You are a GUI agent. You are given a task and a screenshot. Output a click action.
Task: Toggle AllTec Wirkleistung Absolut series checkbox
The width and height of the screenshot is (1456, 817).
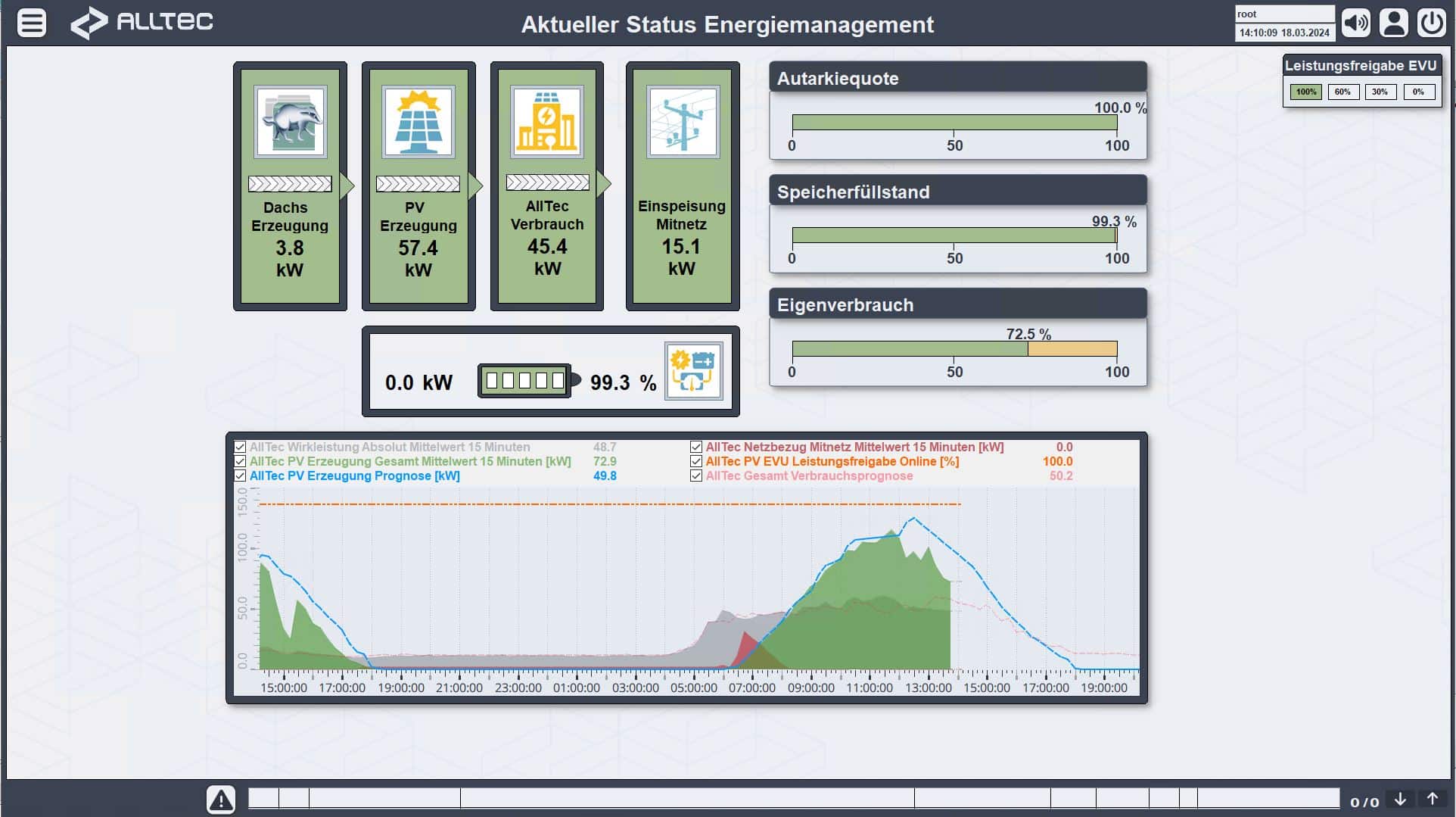tap(240, 447)
